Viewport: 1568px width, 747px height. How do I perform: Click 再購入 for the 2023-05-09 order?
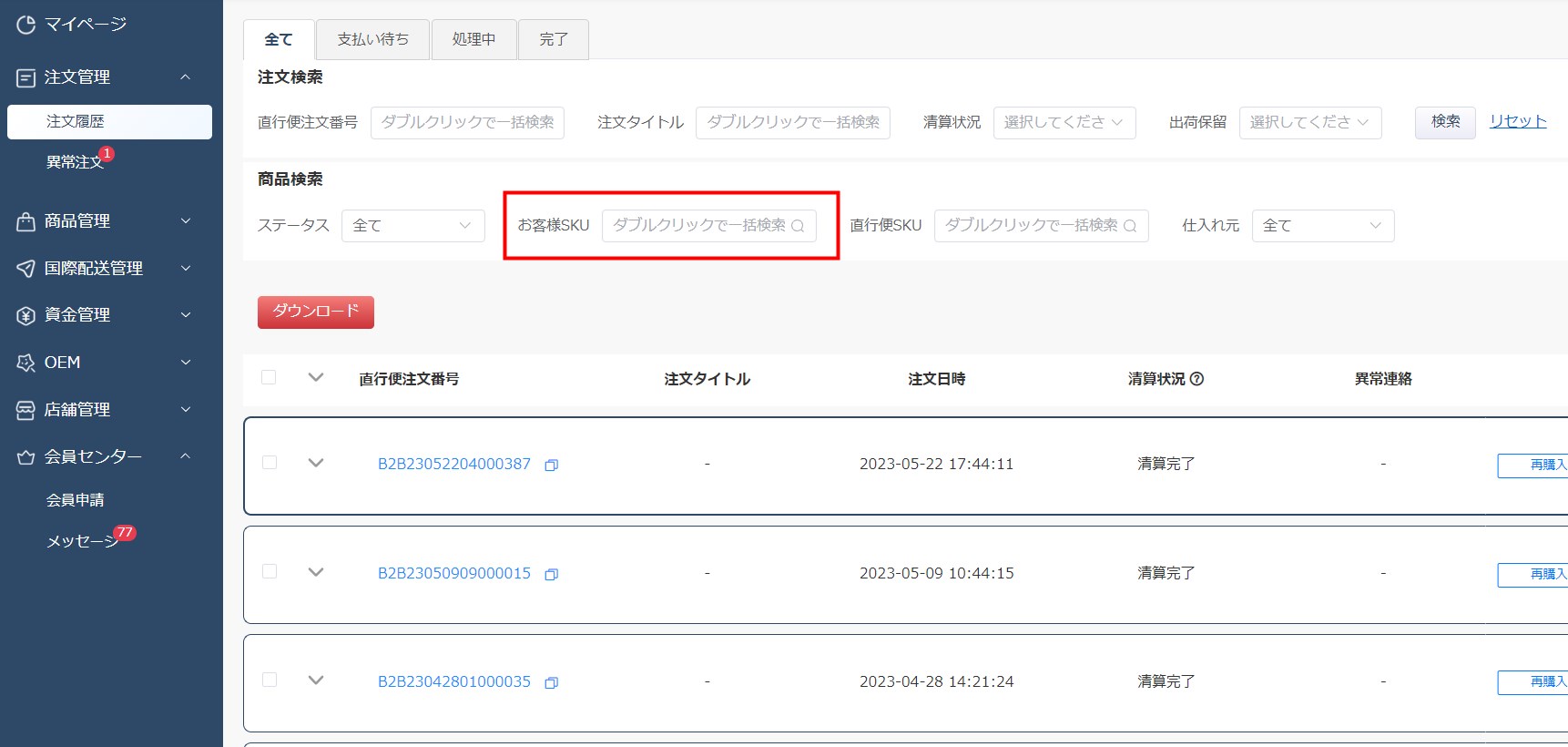pos(1533,575)
